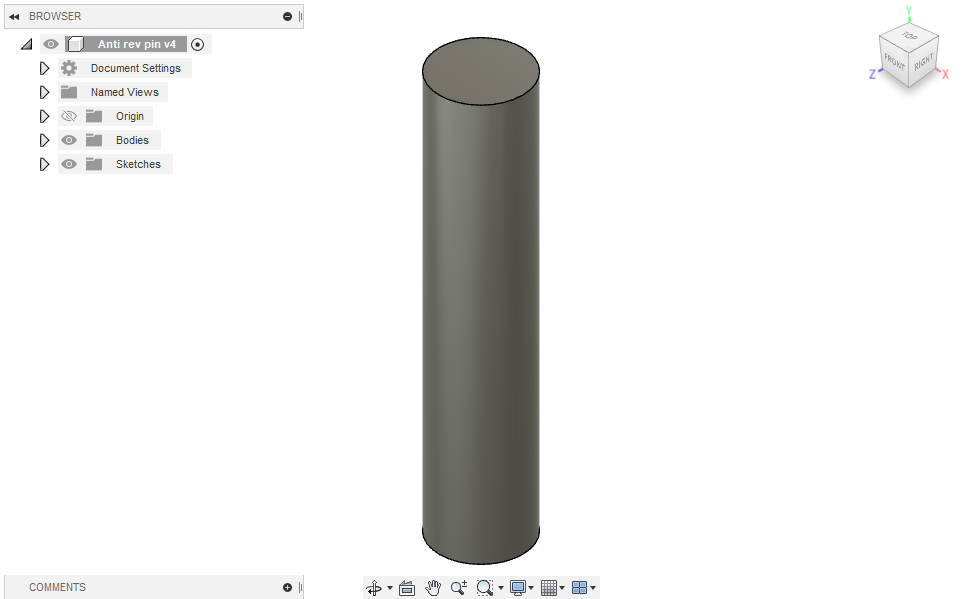The image size is (962, 599).
Task: Select the Pan tool
Action: (x=433, y=588)
